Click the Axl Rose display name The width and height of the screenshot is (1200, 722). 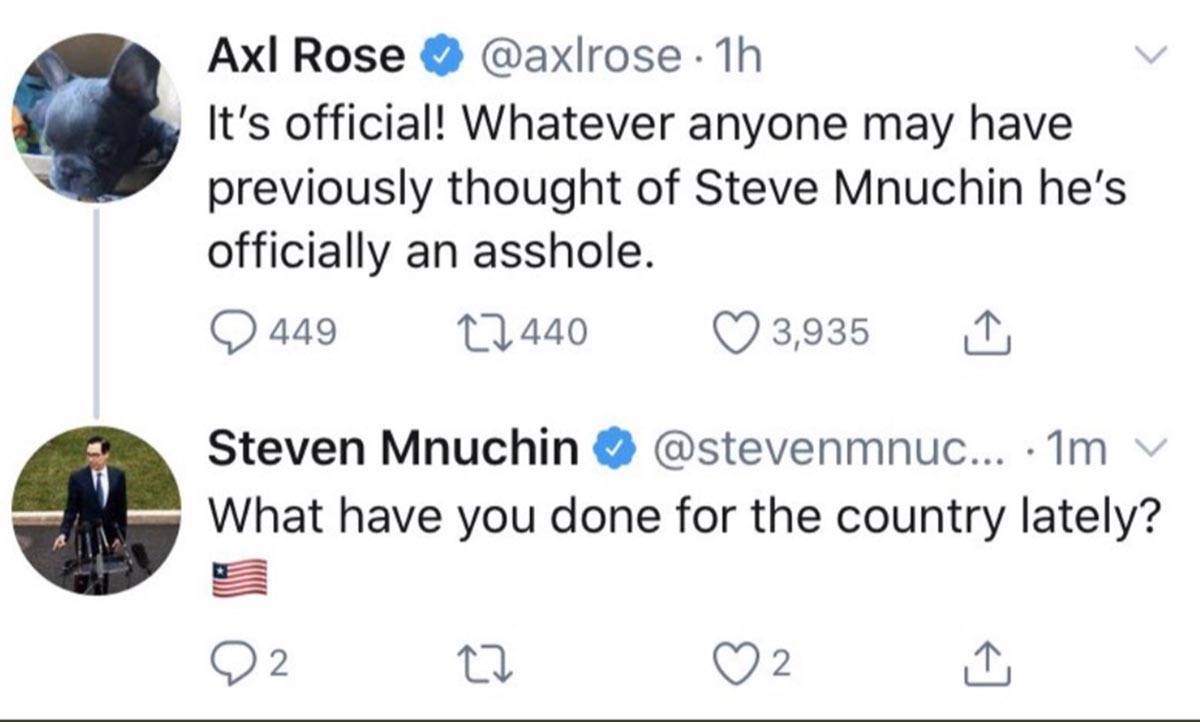coord(304,57)
